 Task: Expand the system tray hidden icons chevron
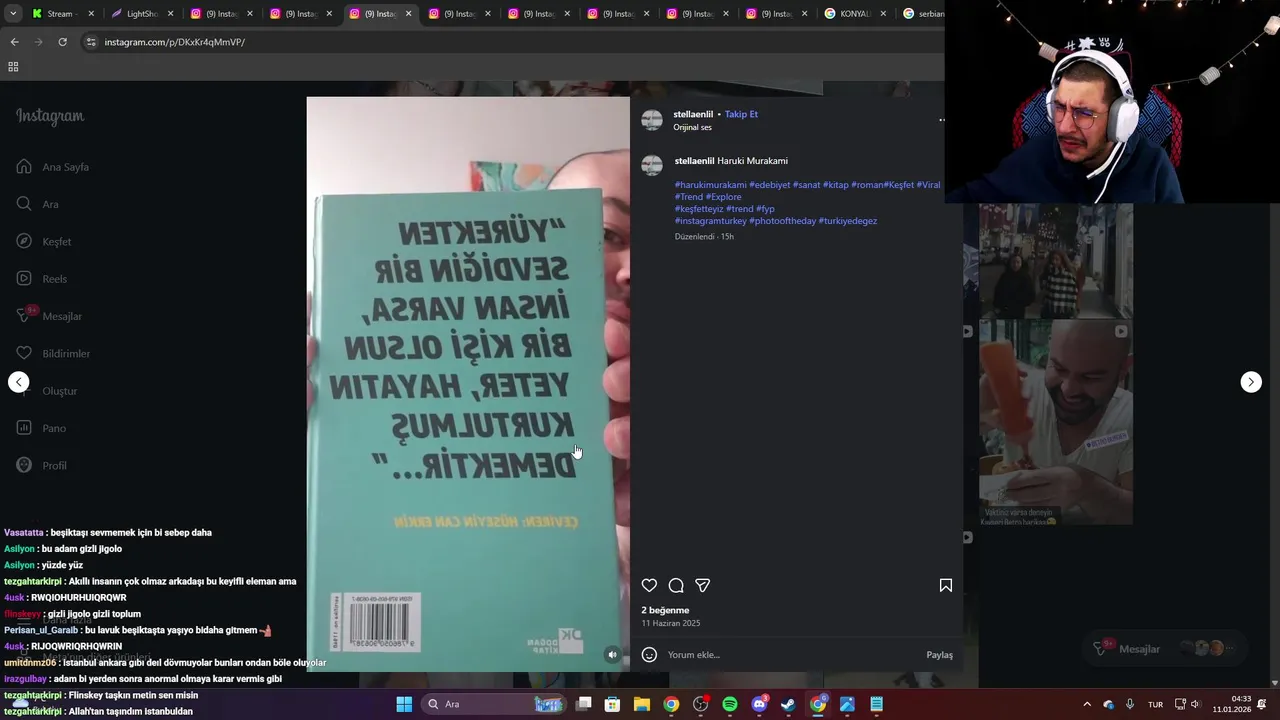pyautogui.click(x=1087, y=704)
